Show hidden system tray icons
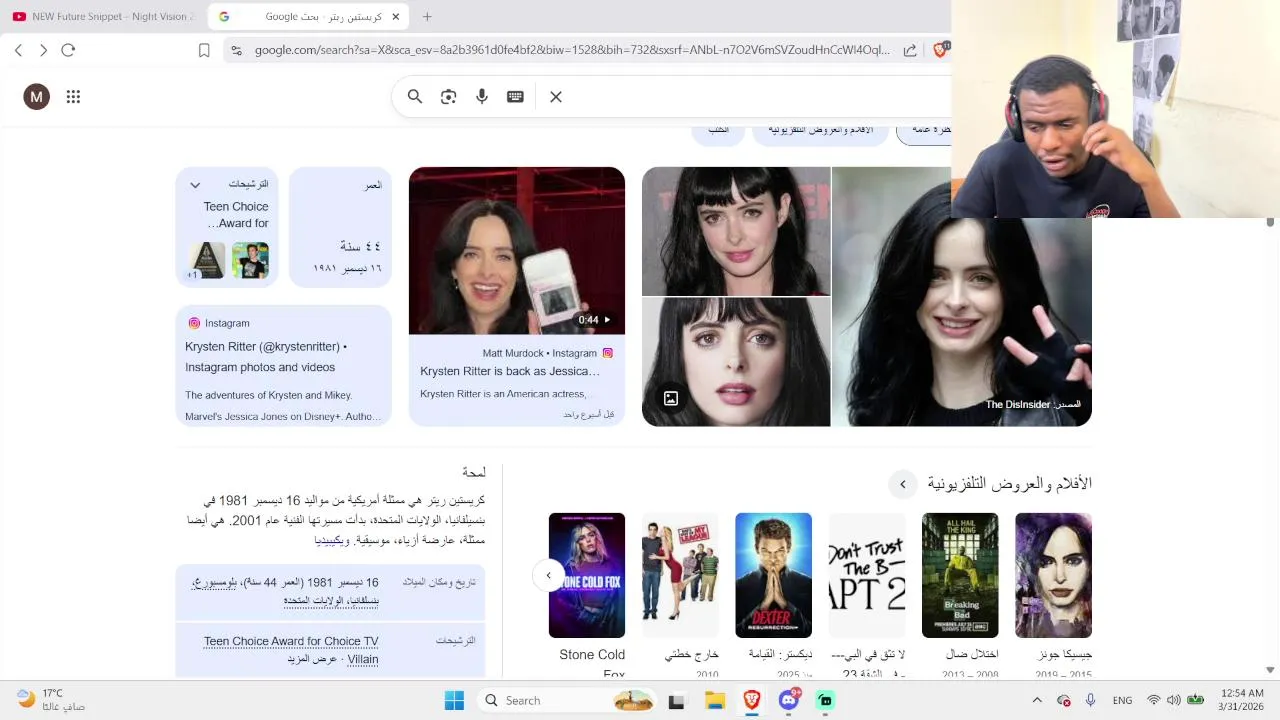The image size is (1280, 720). [1037, 700]
